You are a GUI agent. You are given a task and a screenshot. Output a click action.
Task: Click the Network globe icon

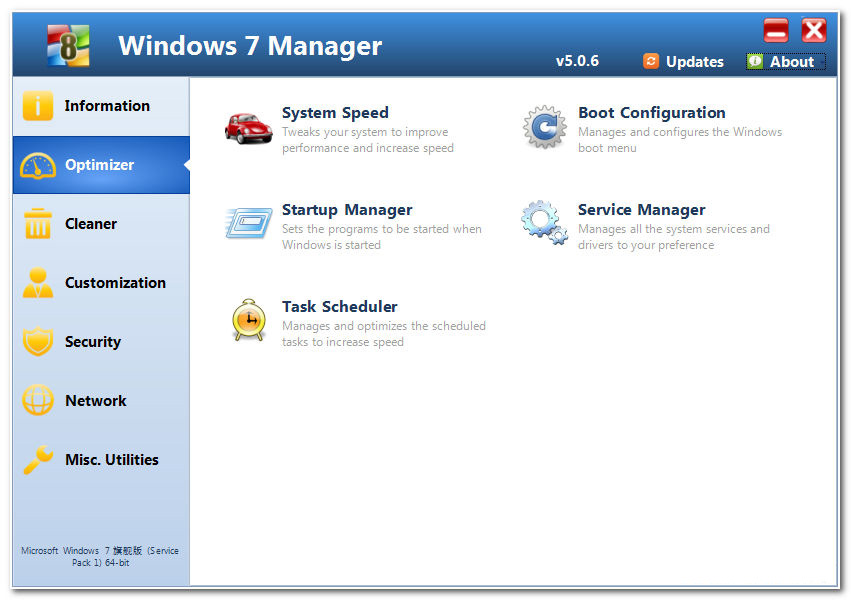pos(37,400)
